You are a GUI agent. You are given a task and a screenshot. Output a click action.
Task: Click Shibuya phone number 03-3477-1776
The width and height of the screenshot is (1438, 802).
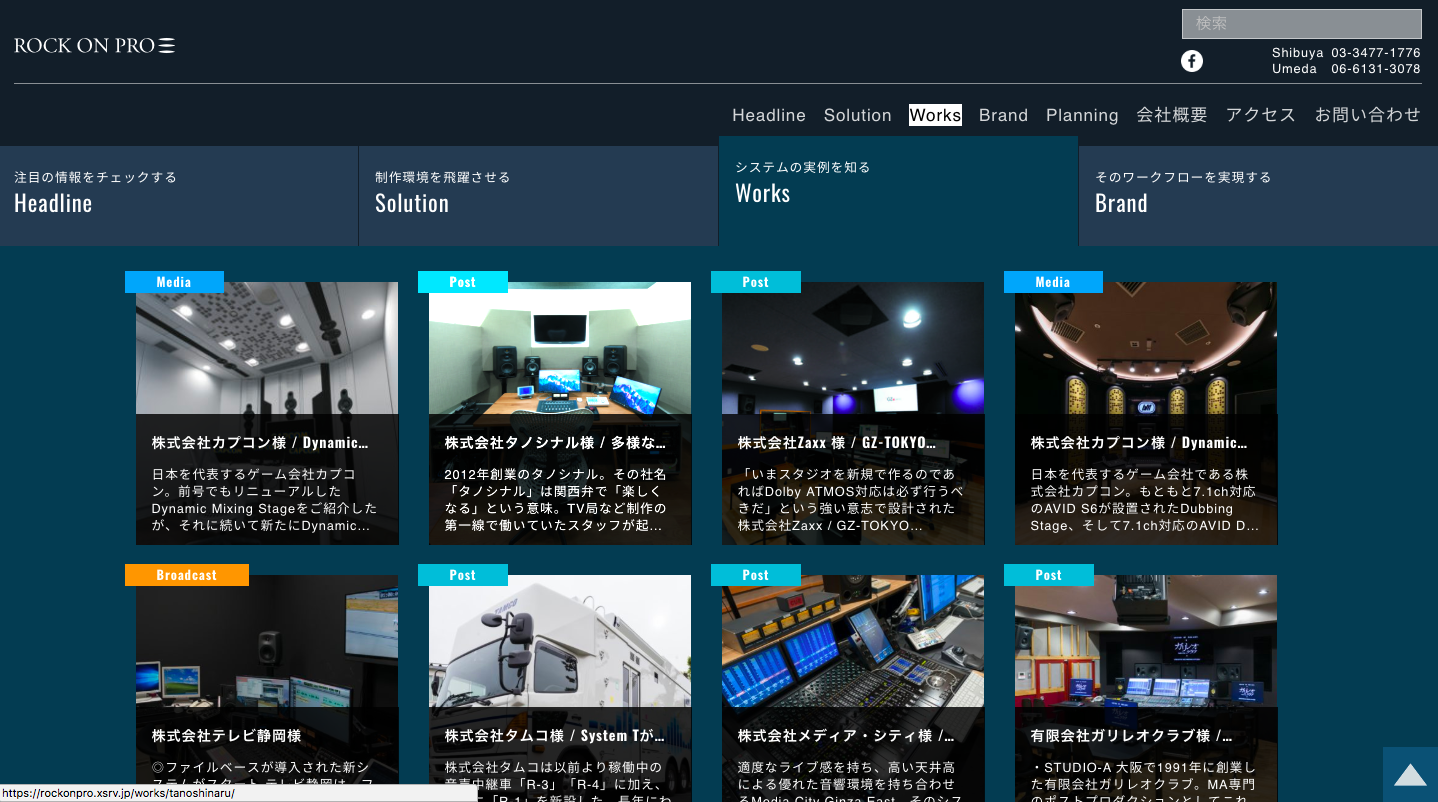1375,52
